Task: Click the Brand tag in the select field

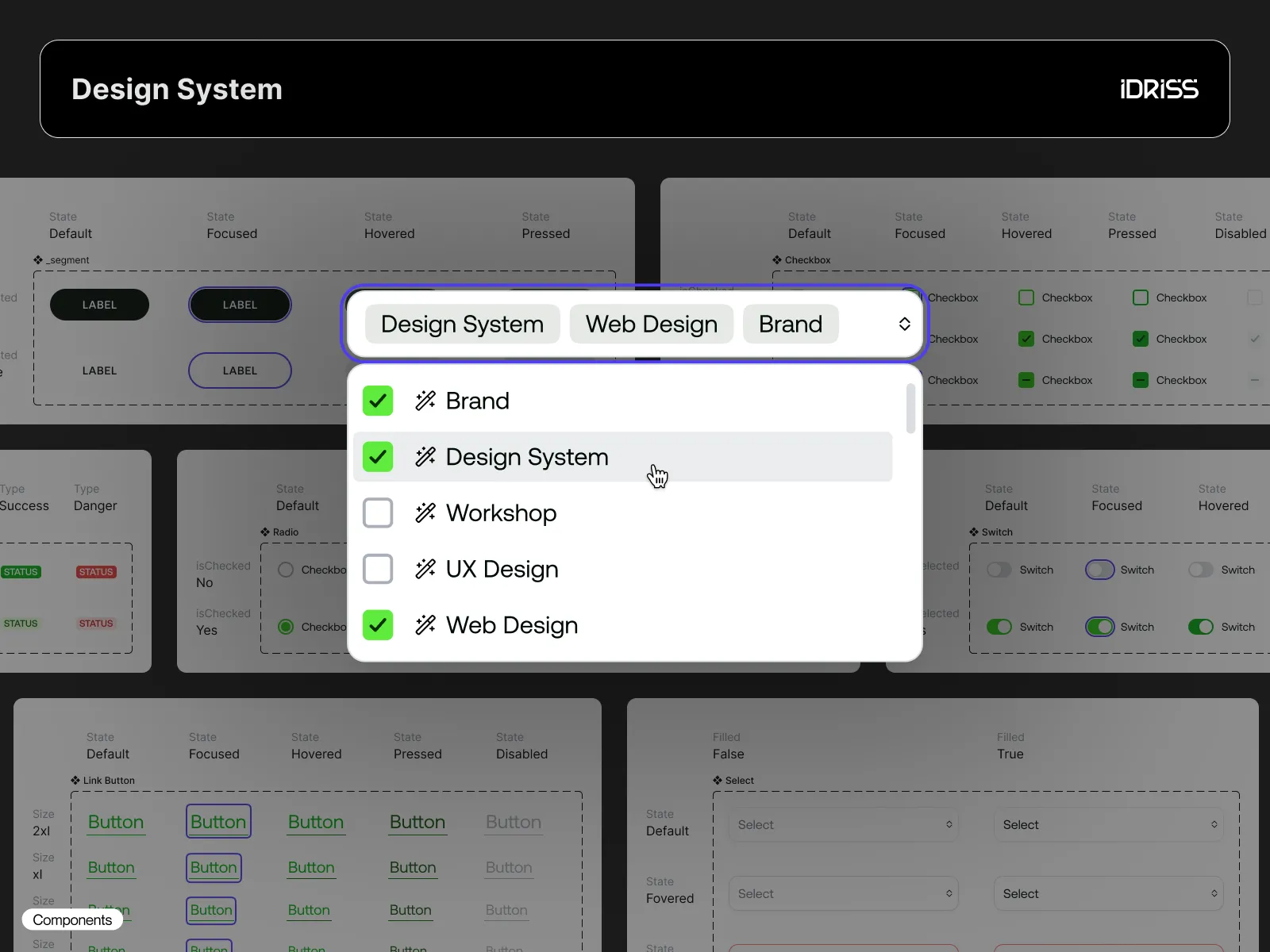Action: pos(791,324)
